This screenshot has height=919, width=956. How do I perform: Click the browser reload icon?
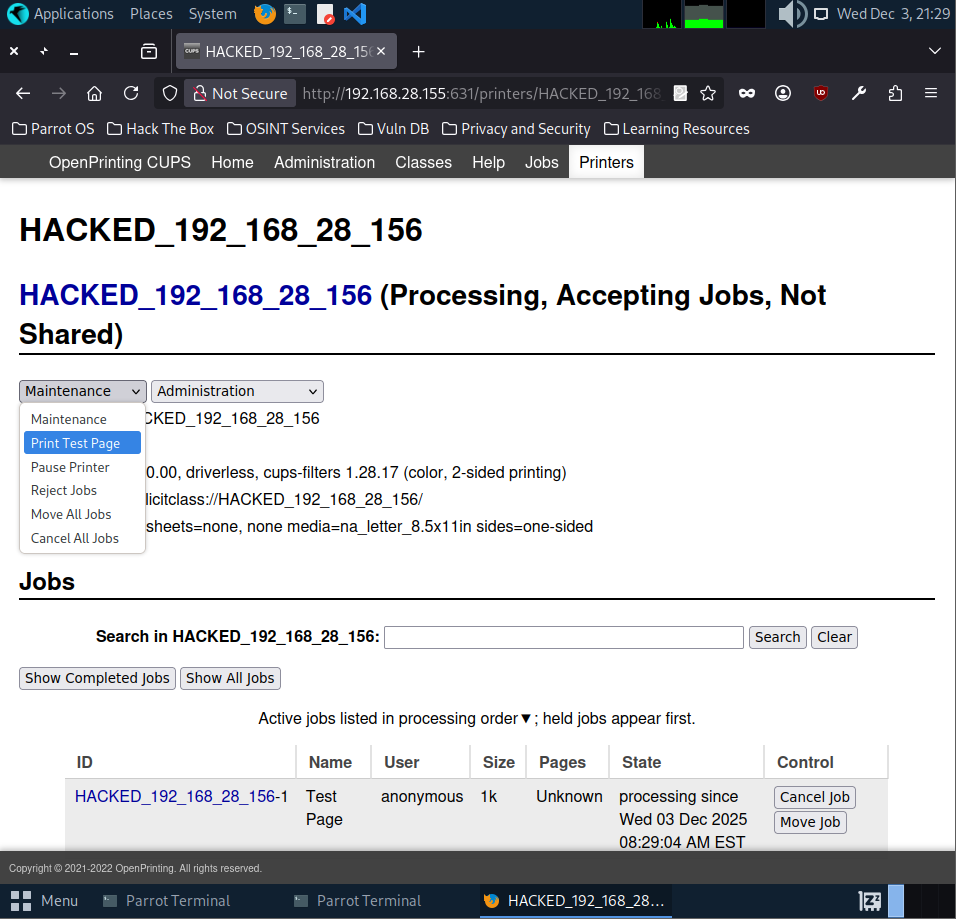coord(131,93)
